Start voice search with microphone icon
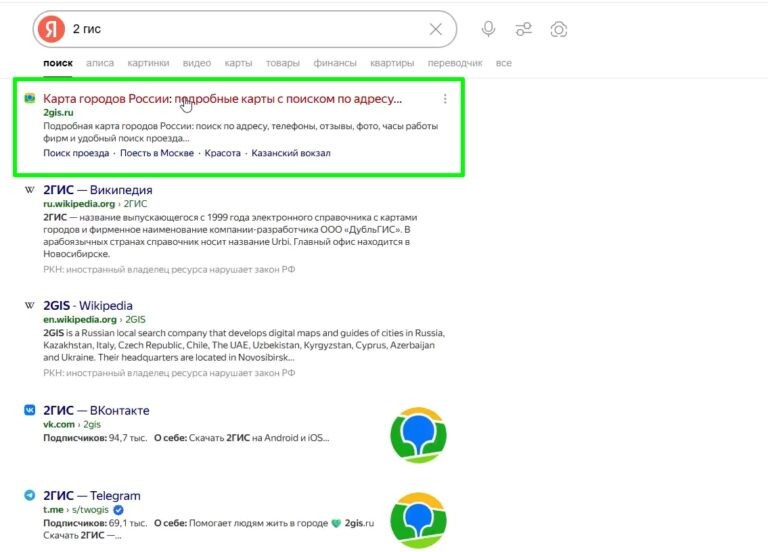Image resolution: width=768 pixels, height=552 pixels. 488,29
